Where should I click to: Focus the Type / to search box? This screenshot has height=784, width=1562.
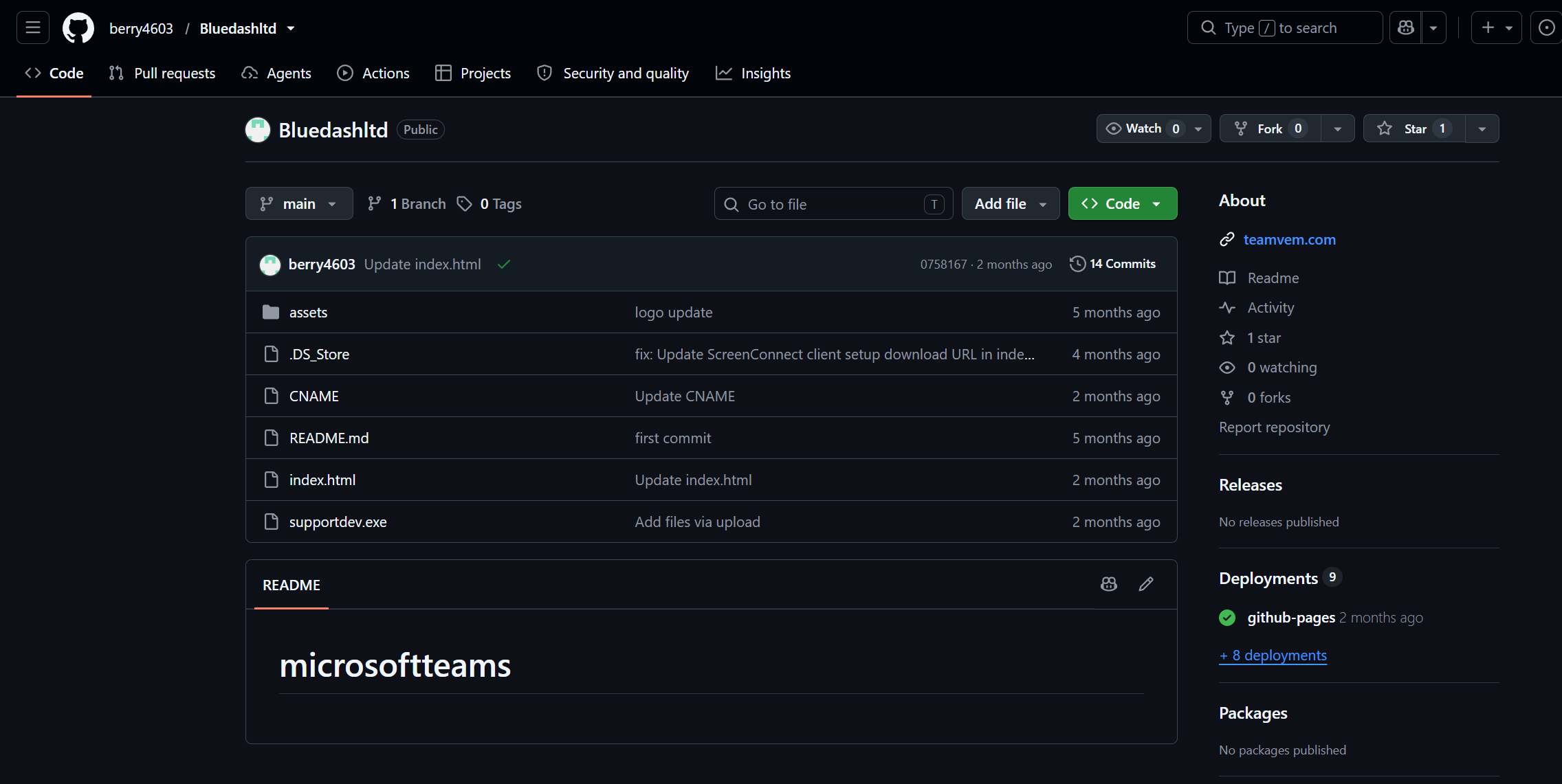[1284, 28]
